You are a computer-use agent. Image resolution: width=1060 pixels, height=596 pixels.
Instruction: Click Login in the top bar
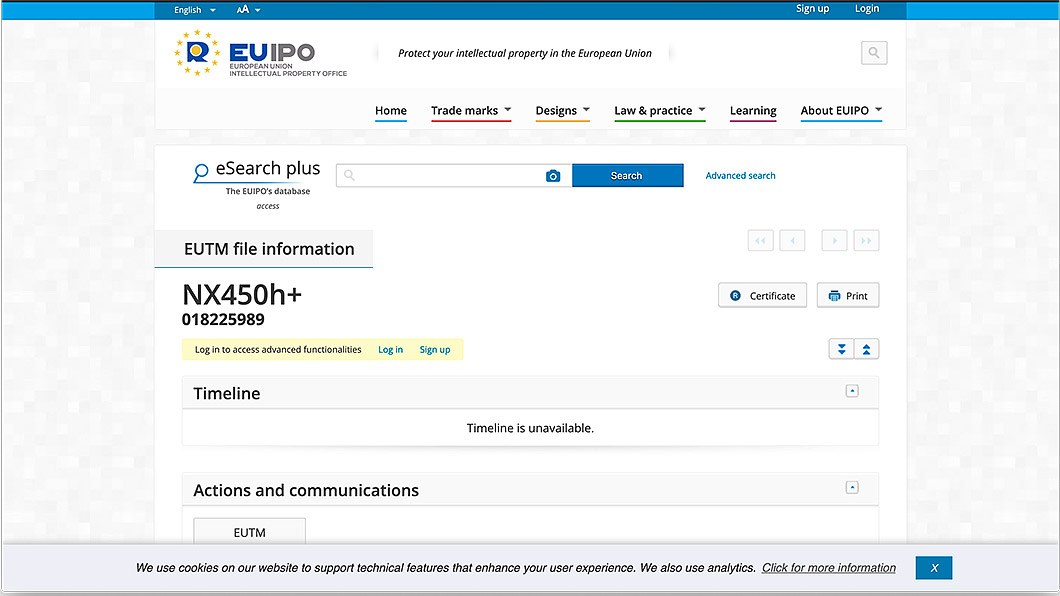867,9
